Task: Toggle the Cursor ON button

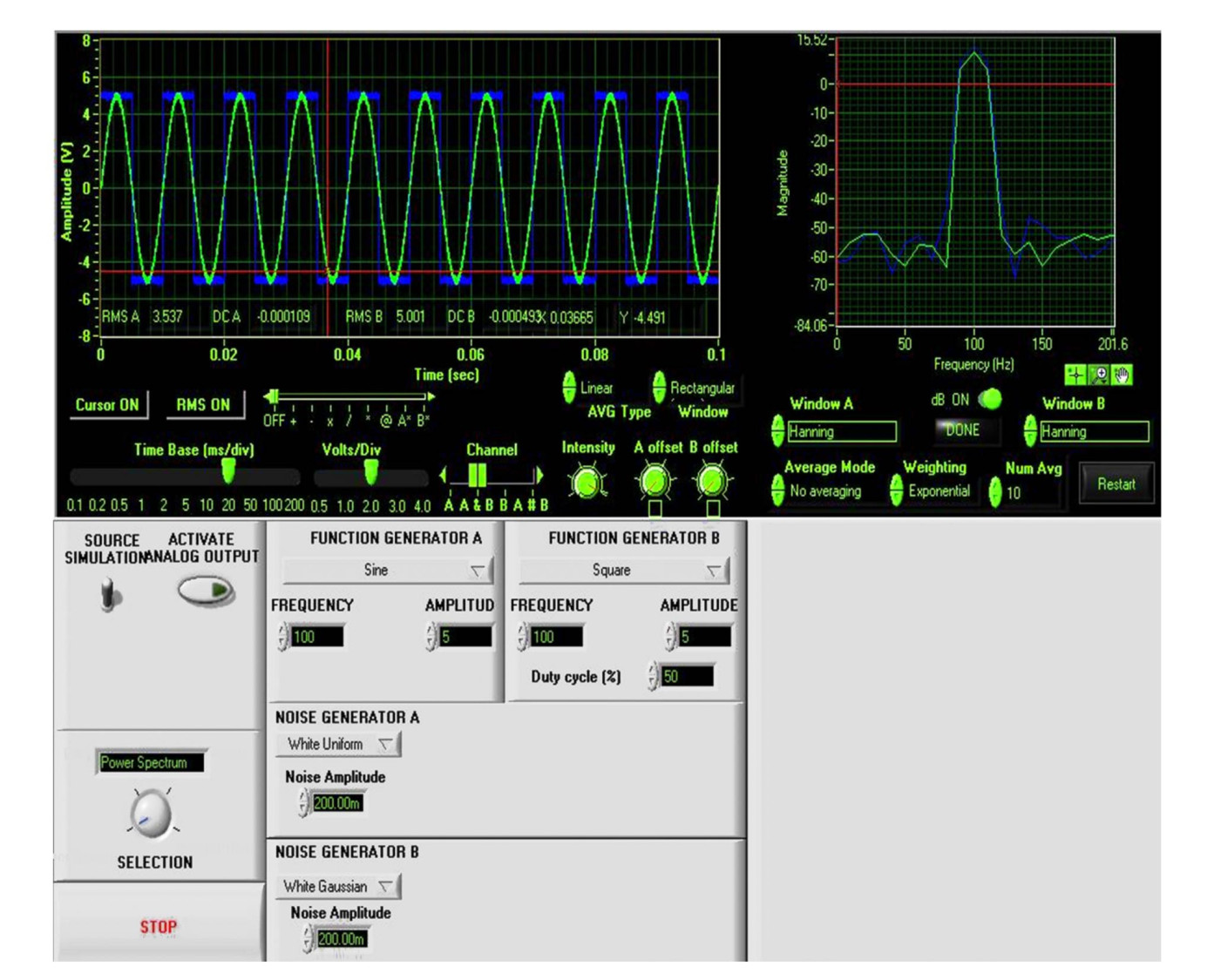Action: [107, 404]
